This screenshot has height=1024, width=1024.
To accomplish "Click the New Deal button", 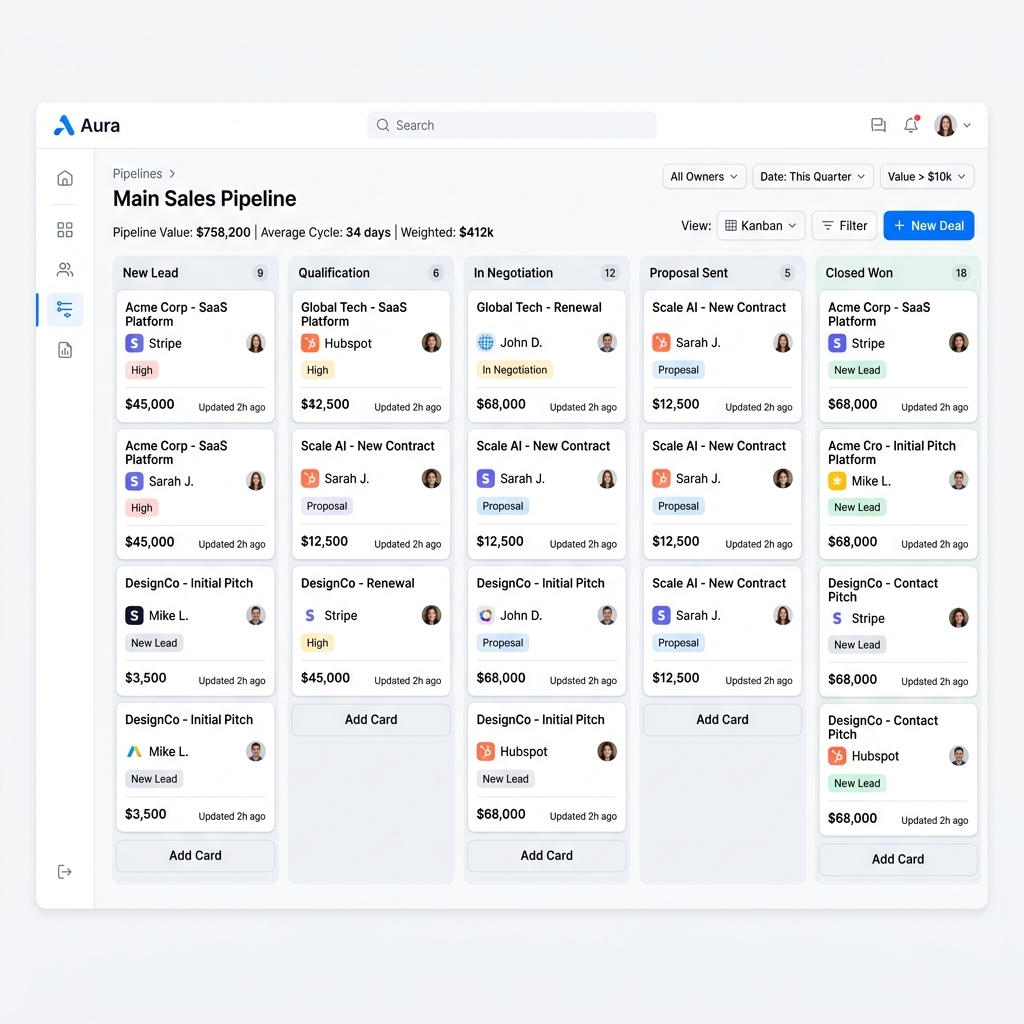I will (929, 225).
